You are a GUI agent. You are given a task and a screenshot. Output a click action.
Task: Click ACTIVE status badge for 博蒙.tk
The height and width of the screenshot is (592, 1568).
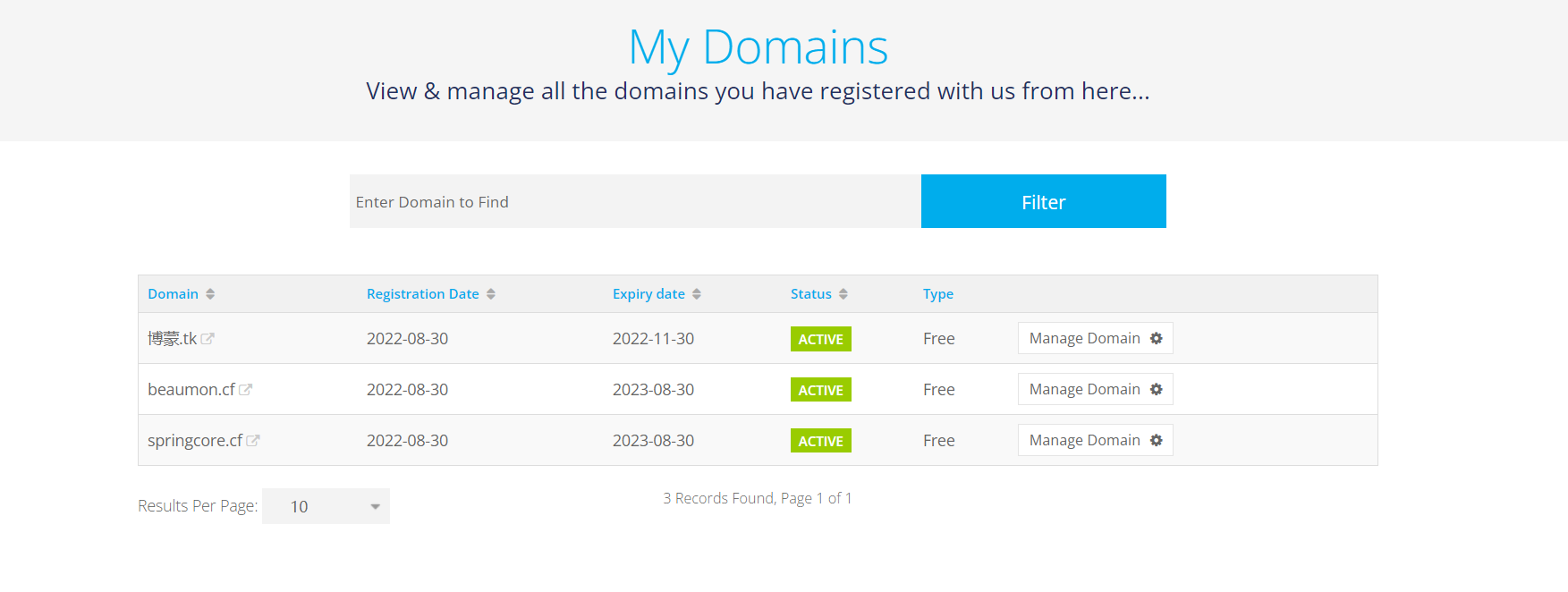coord(821,339)
